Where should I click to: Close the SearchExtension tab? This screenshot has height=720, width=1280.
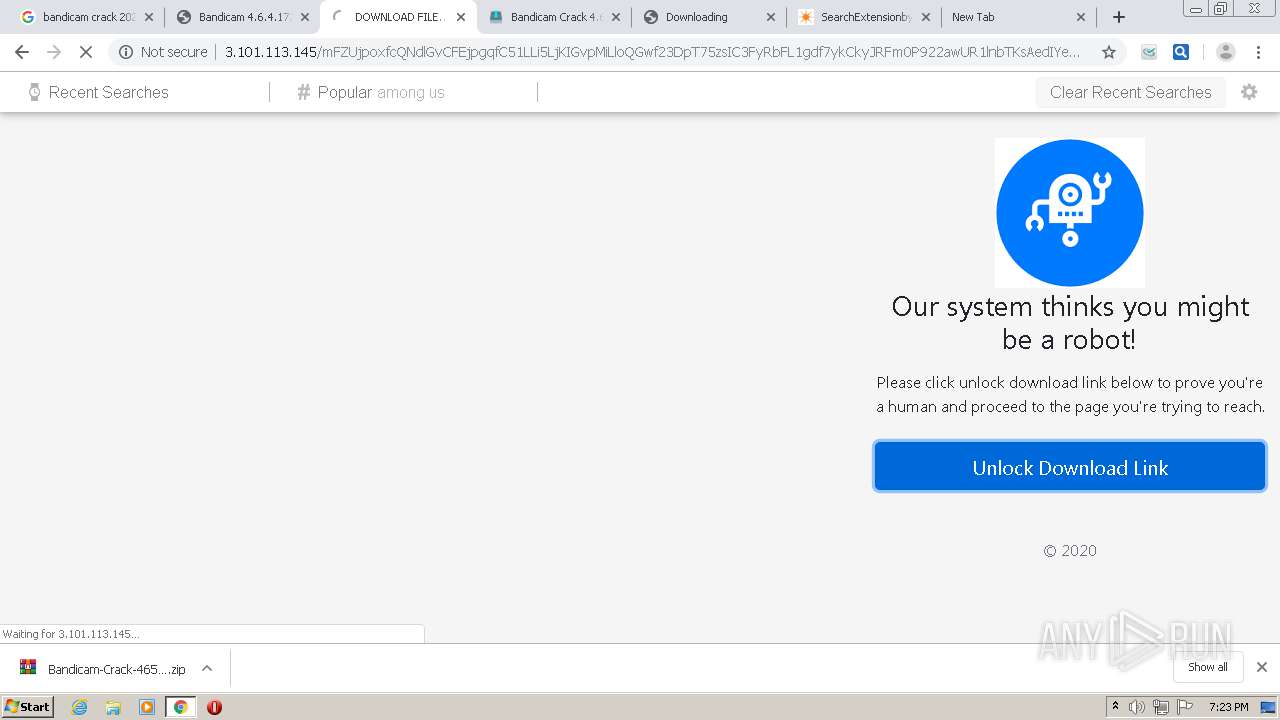click(x=926, y=17)
